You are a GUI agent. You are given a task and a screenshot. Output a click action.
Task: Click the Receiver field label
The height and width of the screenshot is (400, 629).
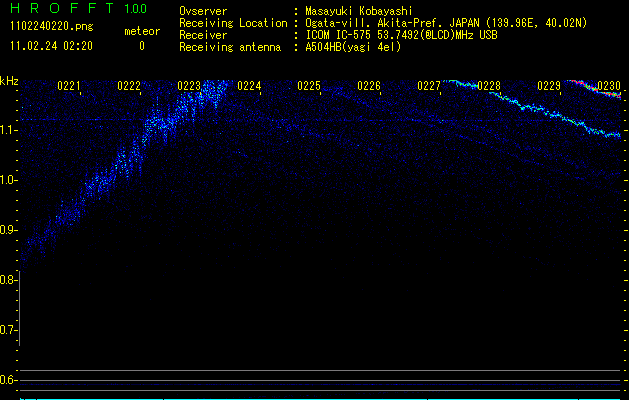[203, 35]
